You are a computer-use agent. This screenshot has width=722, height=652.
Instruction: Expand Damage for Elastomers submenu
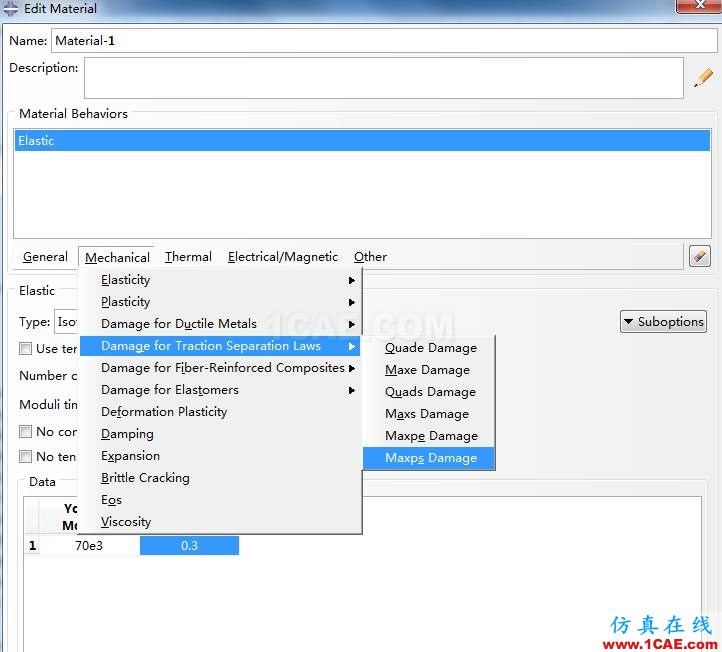click(x=220, y=390)
